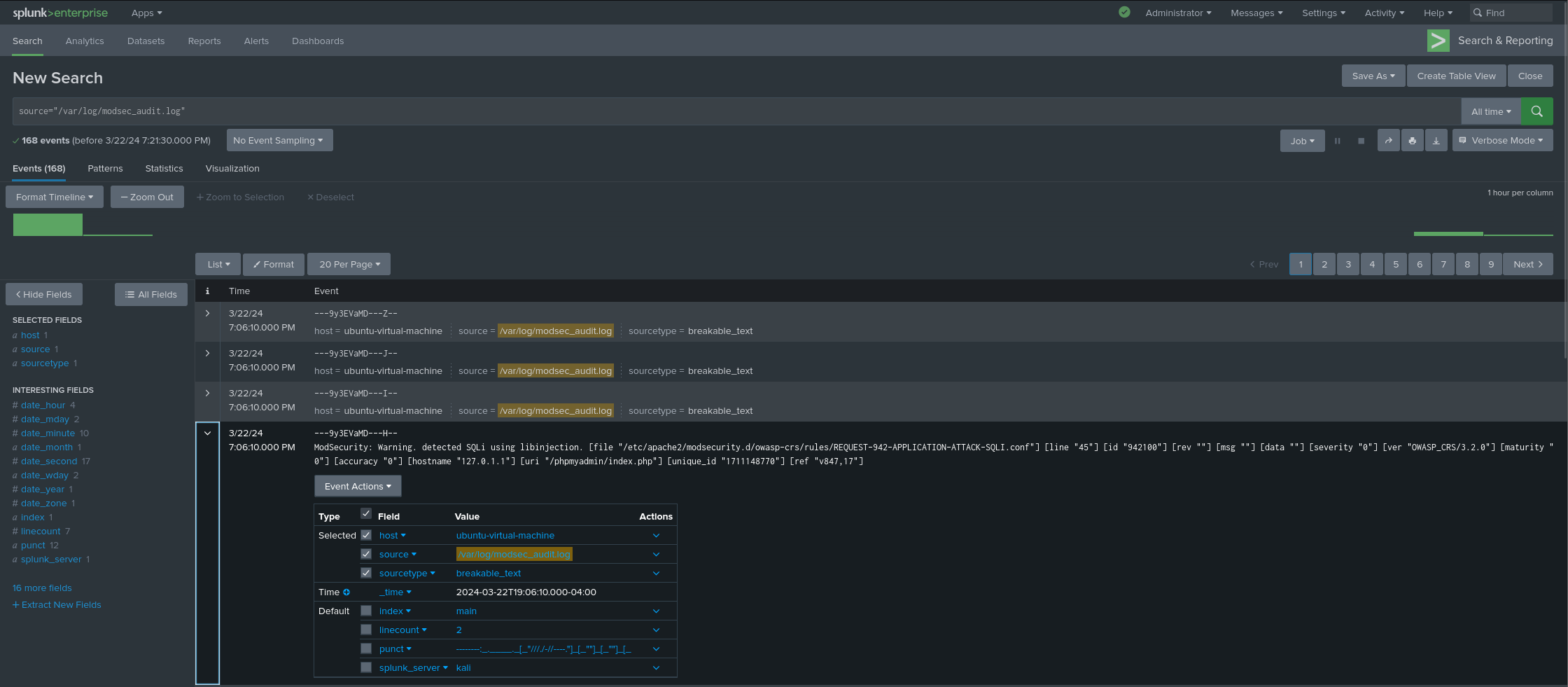Image resolution: width=1568 pixels, height=687 pixels.
Task: Stop the search job
Action: tap(1361, 141)
